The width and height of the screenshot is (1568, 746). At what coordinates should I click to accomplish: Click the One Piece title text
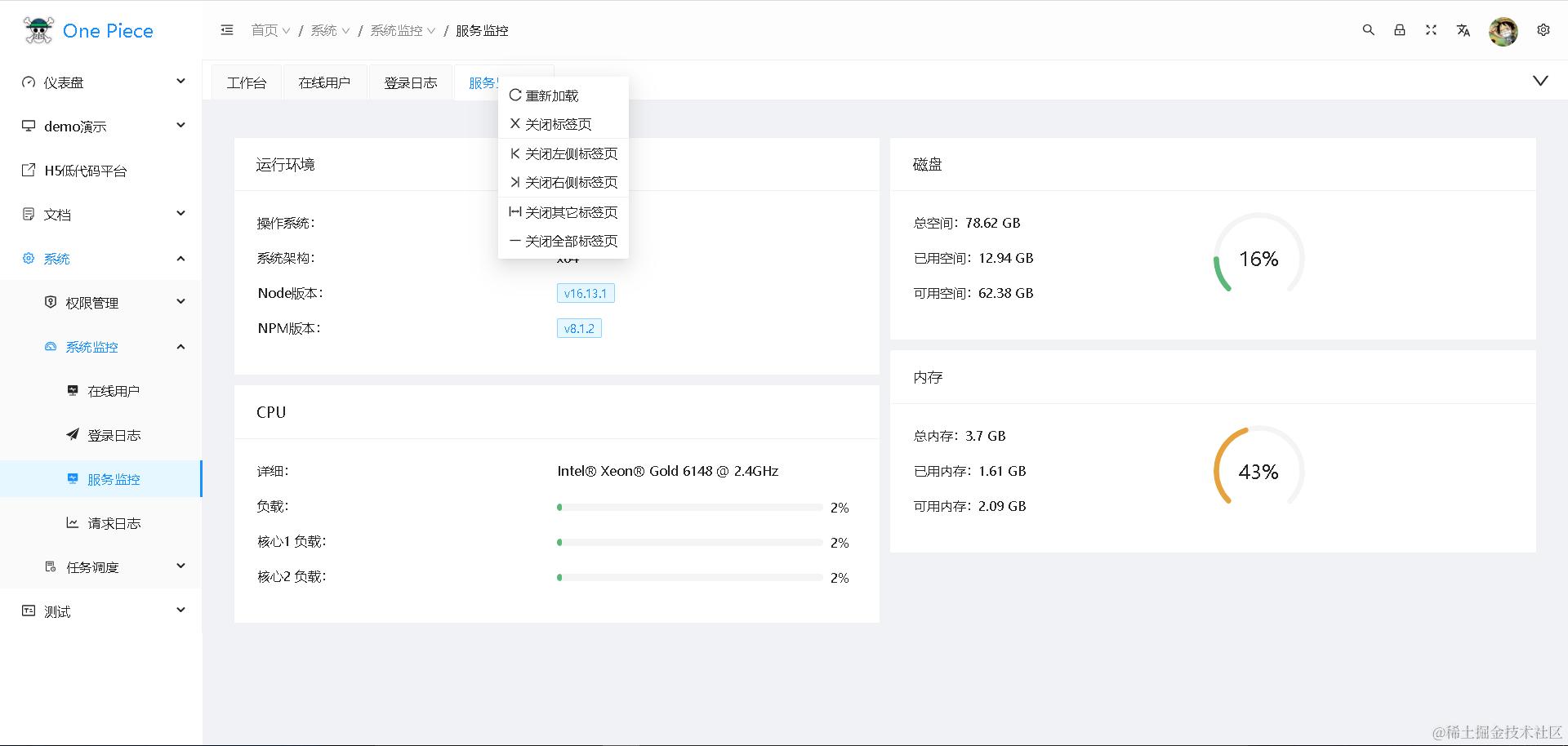(108, 31)
